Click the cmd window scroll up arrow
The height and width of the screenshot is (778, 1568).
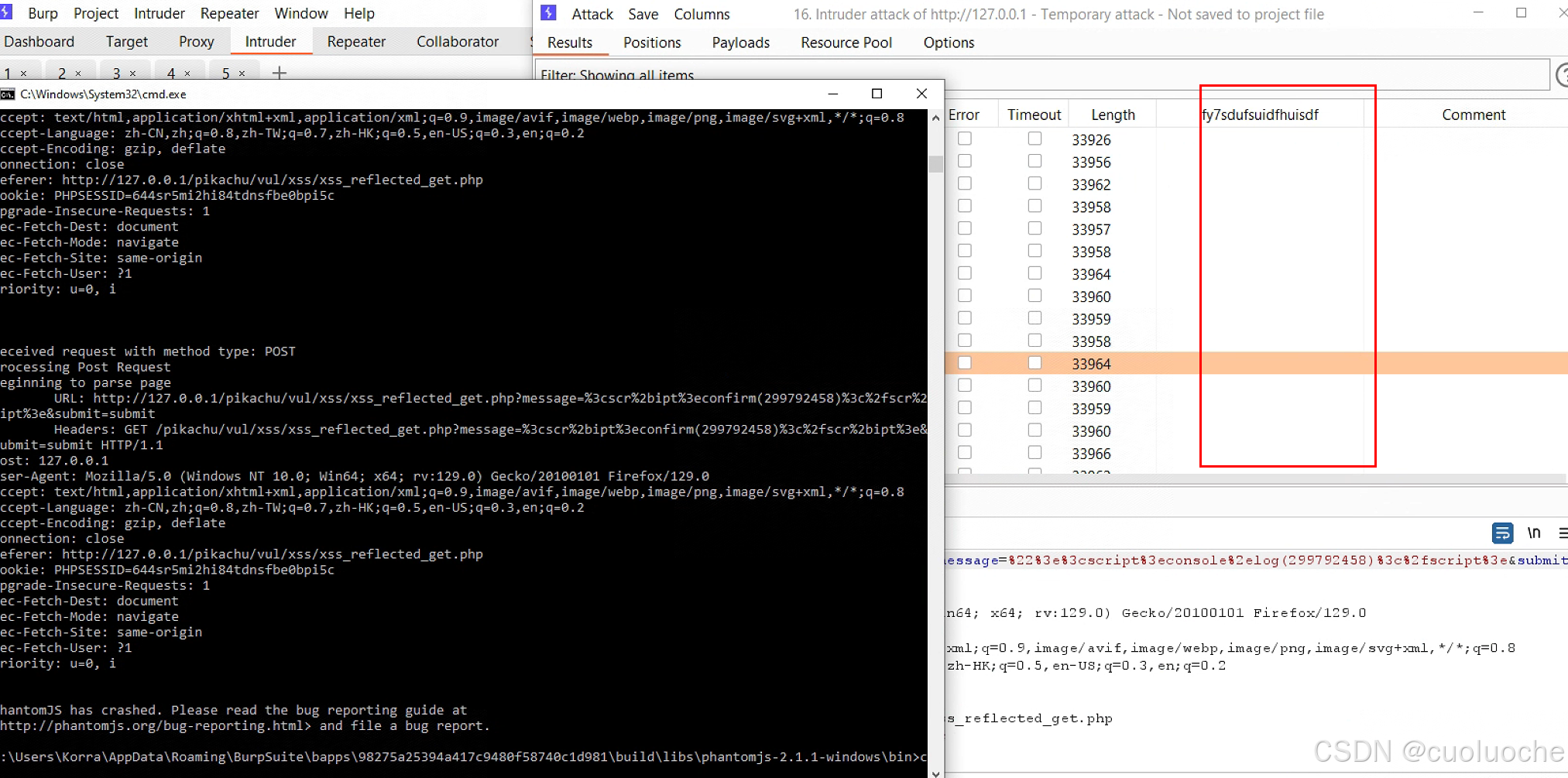(x=935, y=118)
